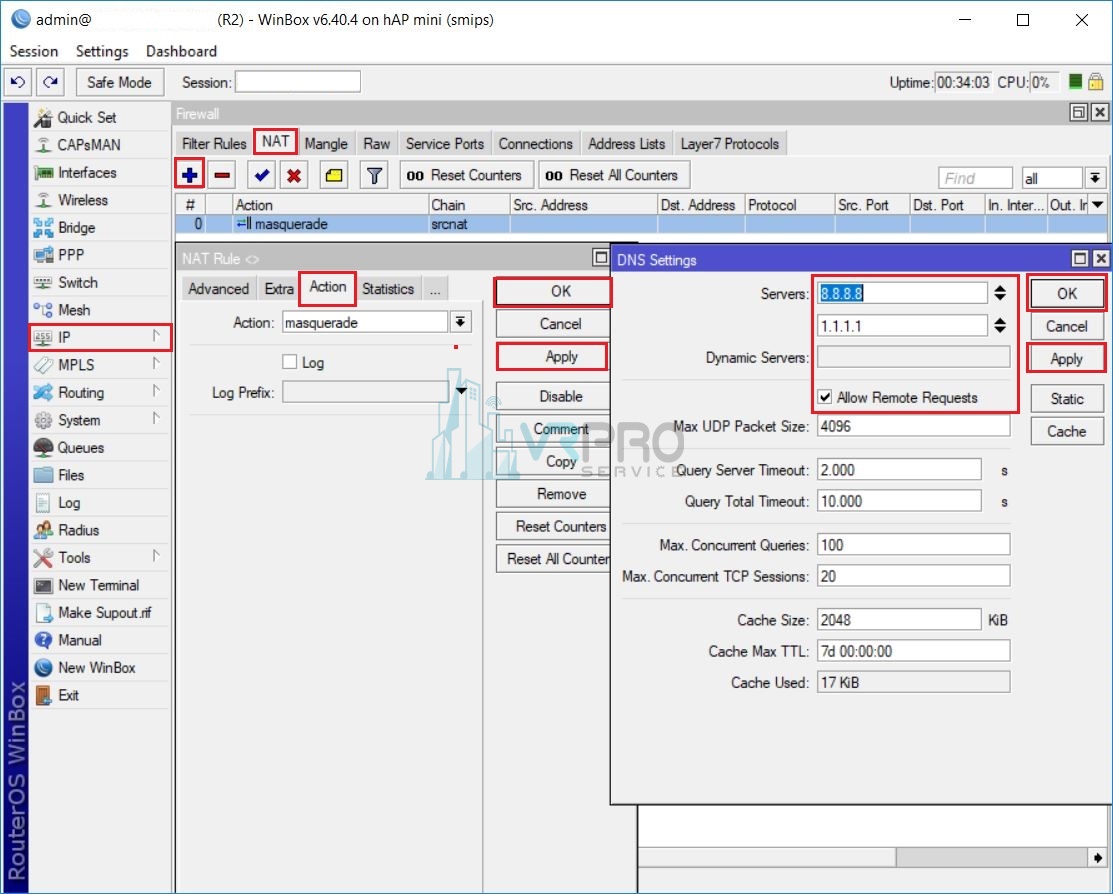
Task: Switch to Filter Rules tab
Action: (x=214, y=143)
